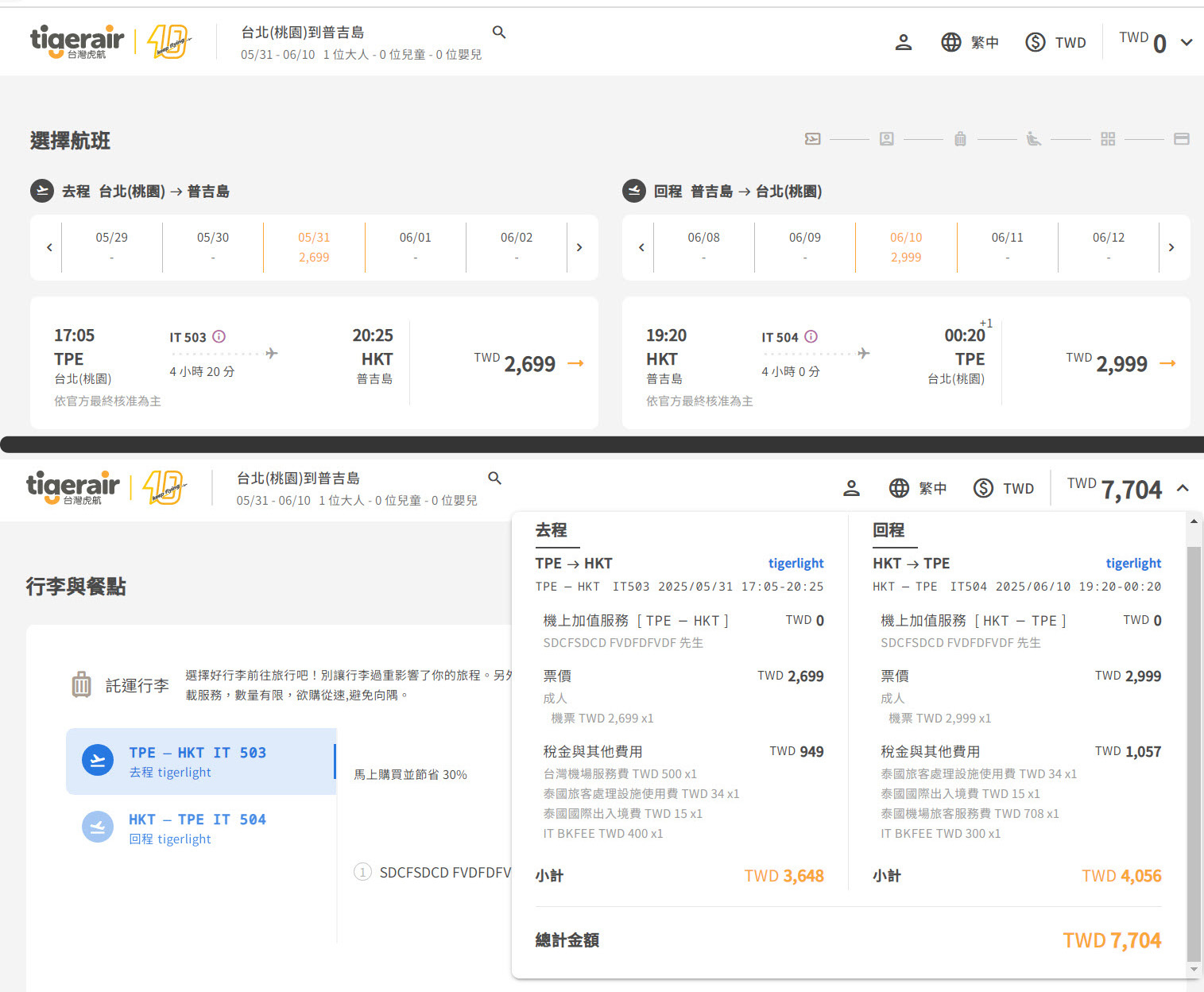Click the outbound flight round icon beside 去程
Screen dimensions: 1204x992
coord(42,191)
